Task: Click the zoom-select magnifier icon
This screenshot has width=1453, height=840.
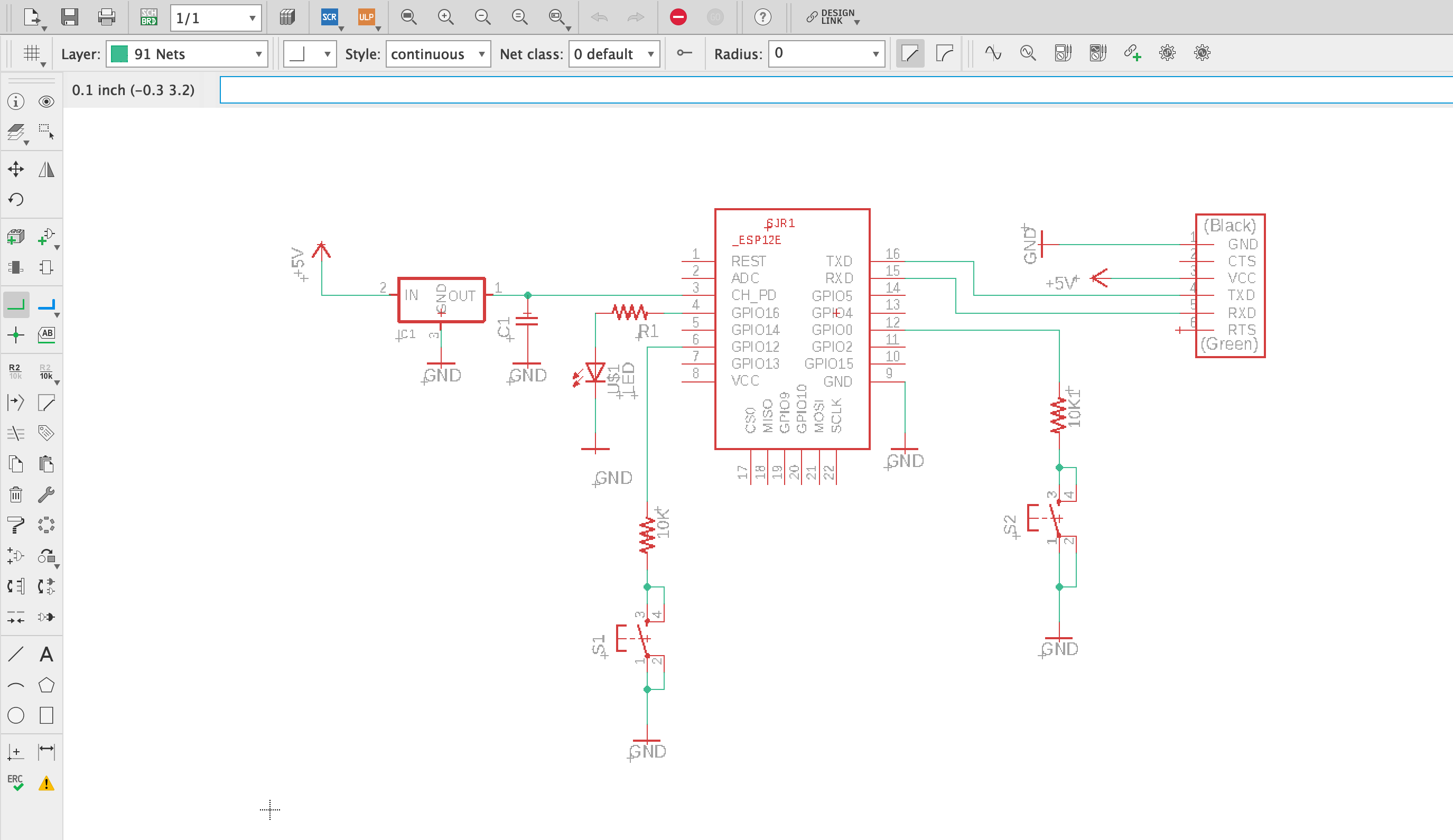Action: (556, 17)
